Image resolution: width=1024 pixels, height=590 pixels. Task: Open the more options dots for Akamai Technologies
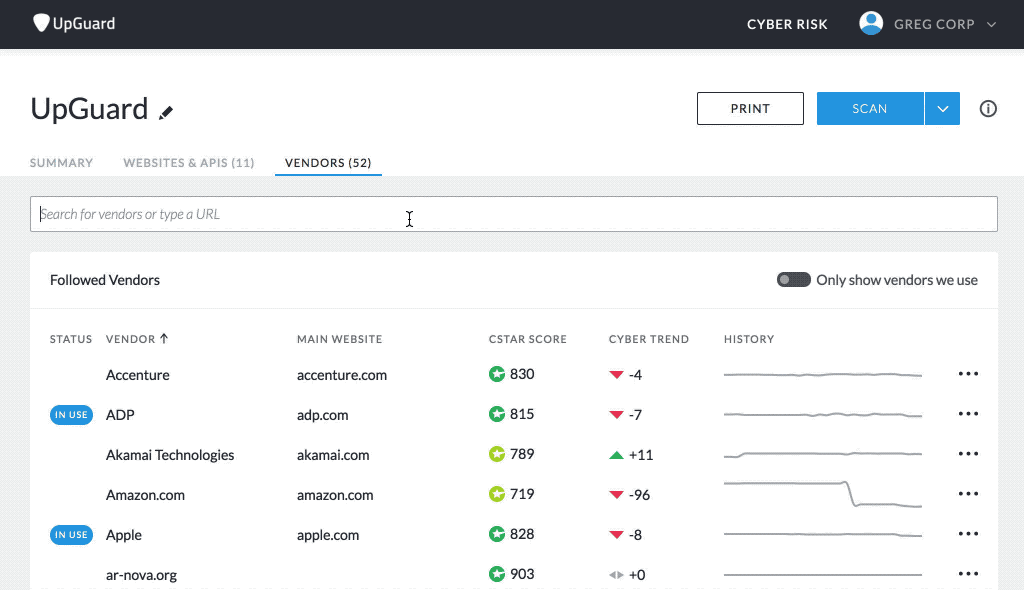[x=968, y=453]
